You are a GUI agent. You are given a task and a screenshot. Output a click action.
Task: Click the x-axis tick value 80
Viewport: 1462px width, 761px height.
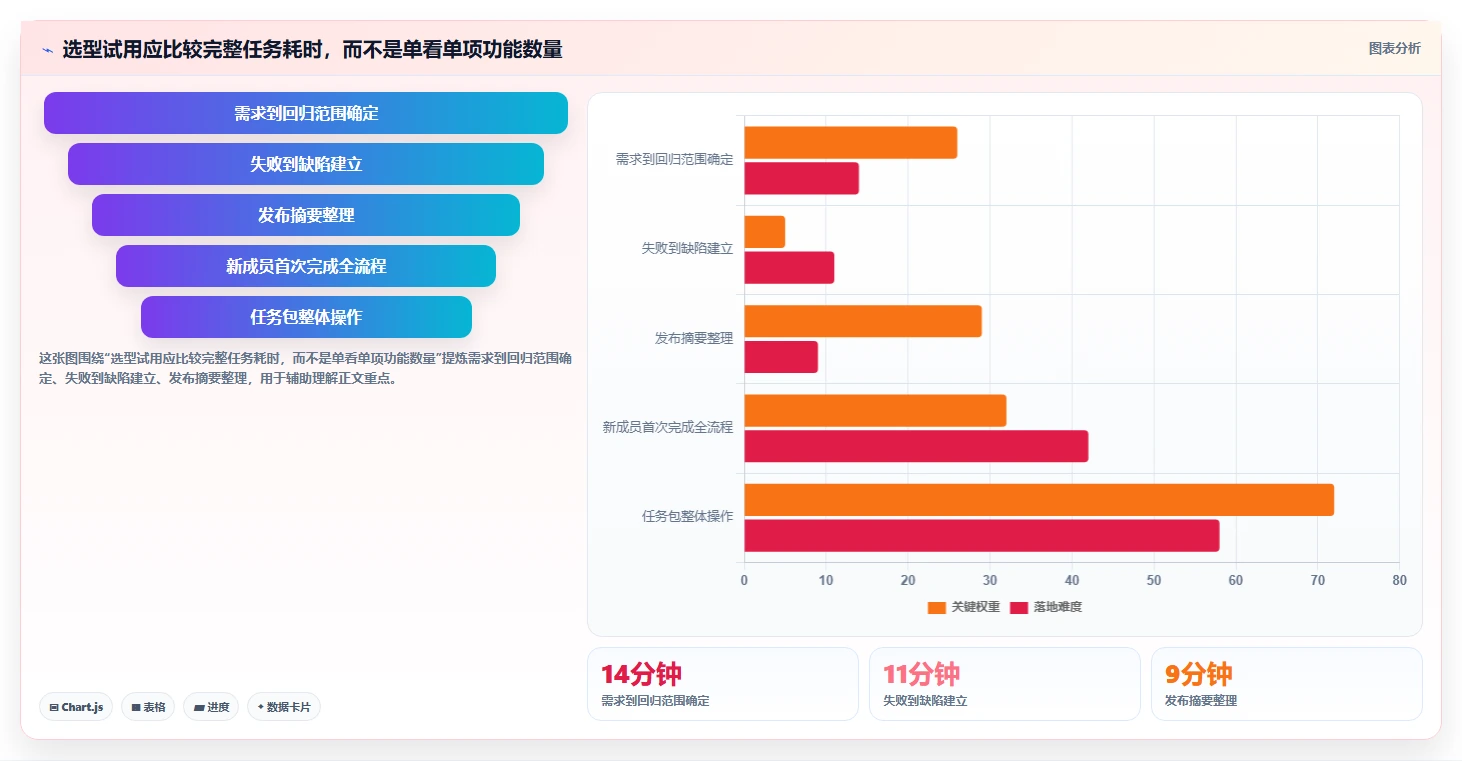tap(1399, 580)
